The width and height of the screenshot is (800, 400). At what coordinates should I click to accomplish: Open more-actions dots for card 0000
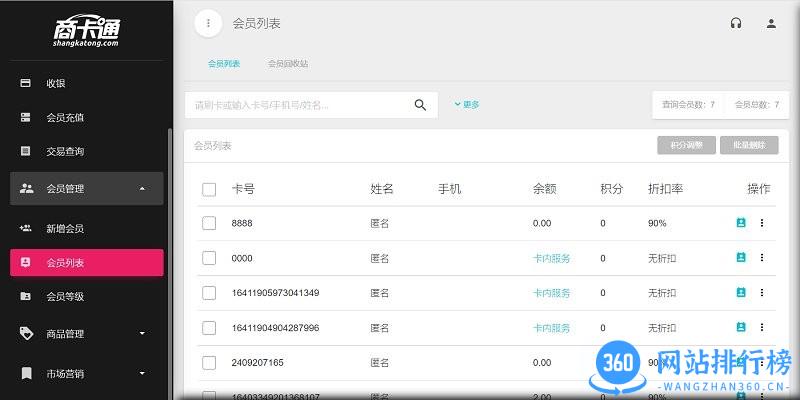pyautogui.click(x=762, y=258)
